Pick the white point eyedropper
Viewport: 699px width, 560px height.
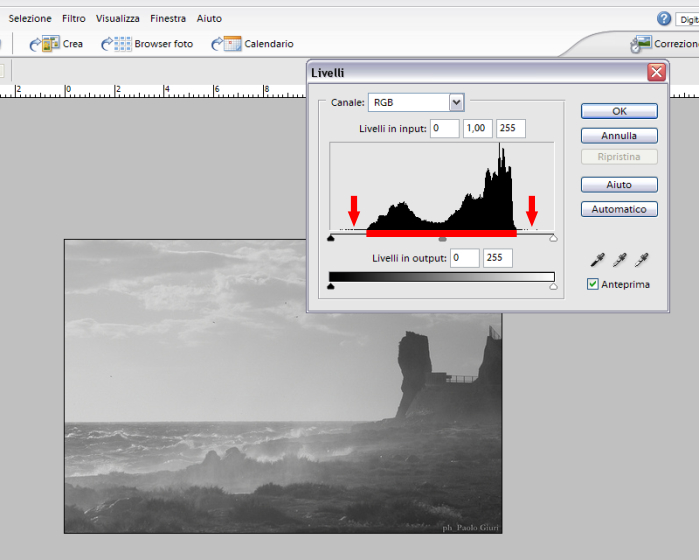642,260
